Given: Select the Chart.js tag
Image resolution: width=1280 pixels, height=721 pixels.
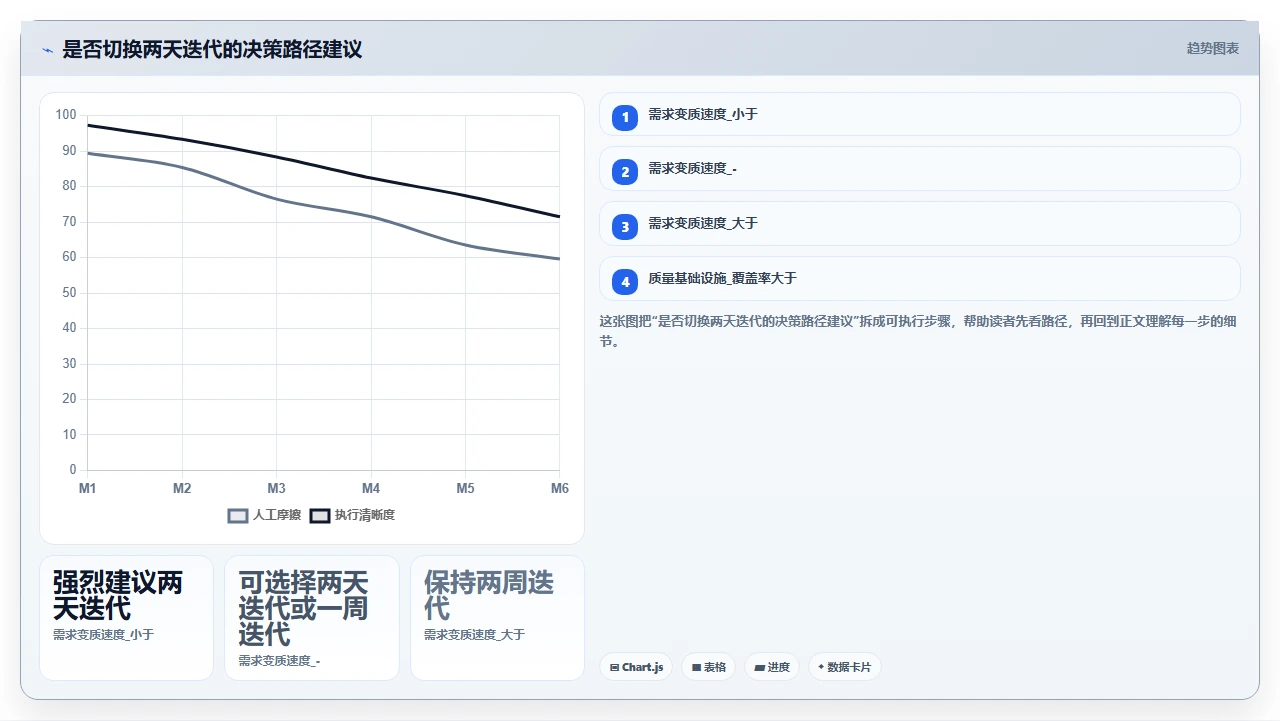Looking at the screenshot, I should [x=636, y=667].
